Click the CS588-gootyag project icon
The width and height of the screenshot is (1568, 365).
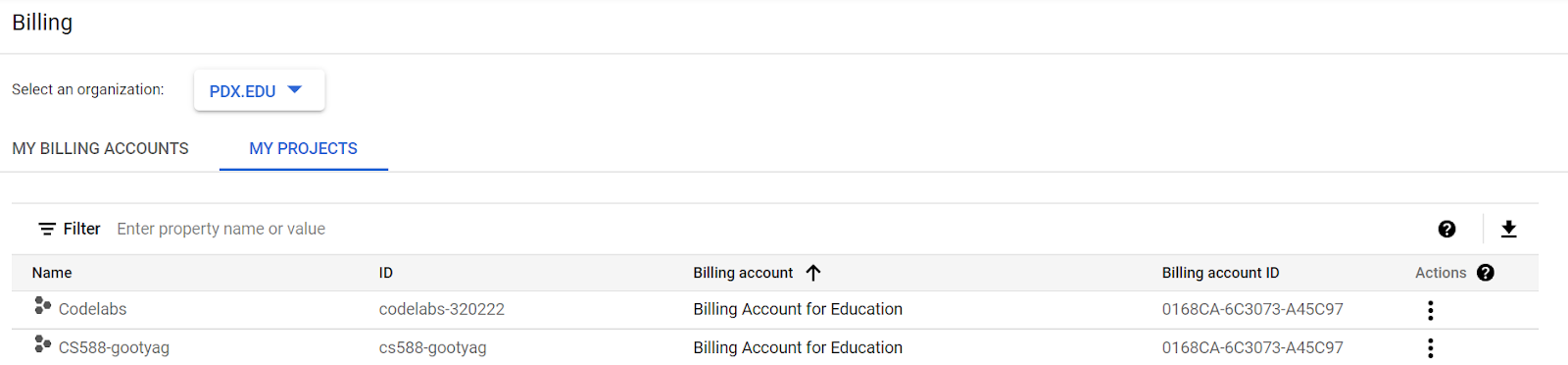tap(42, 344)
